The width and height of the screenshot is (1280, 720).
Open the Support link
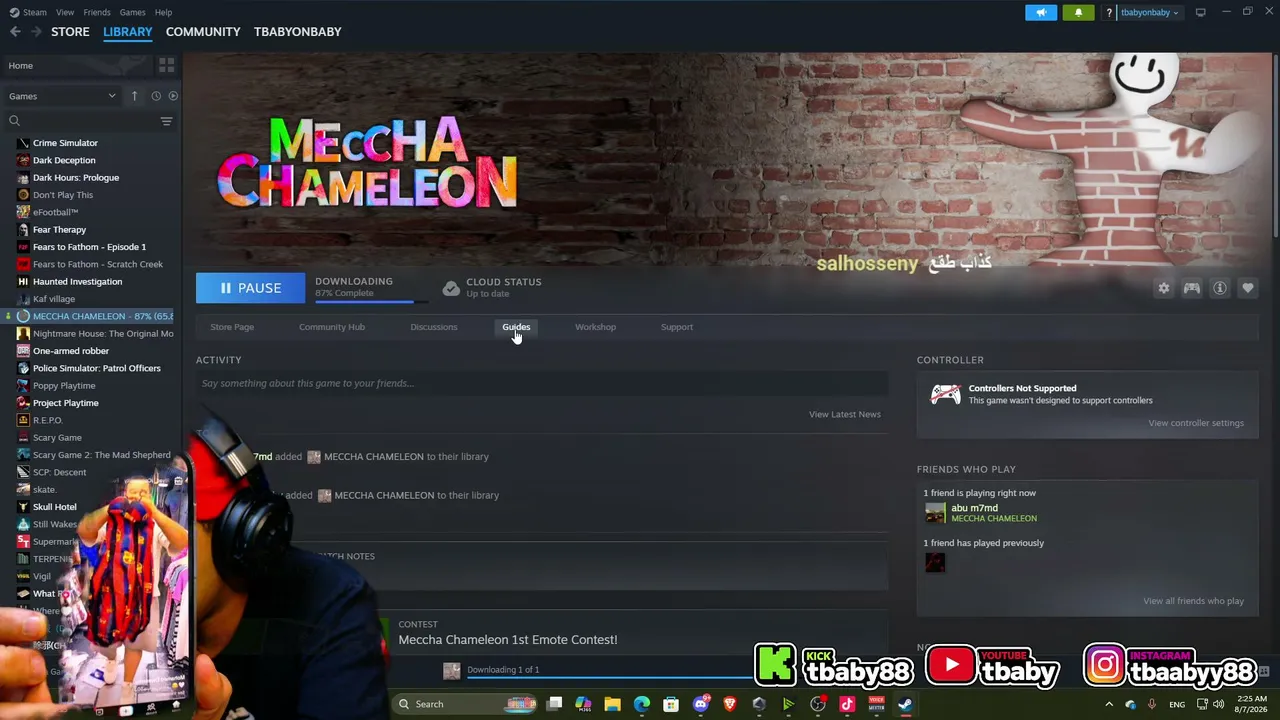[x=677, y=327]
